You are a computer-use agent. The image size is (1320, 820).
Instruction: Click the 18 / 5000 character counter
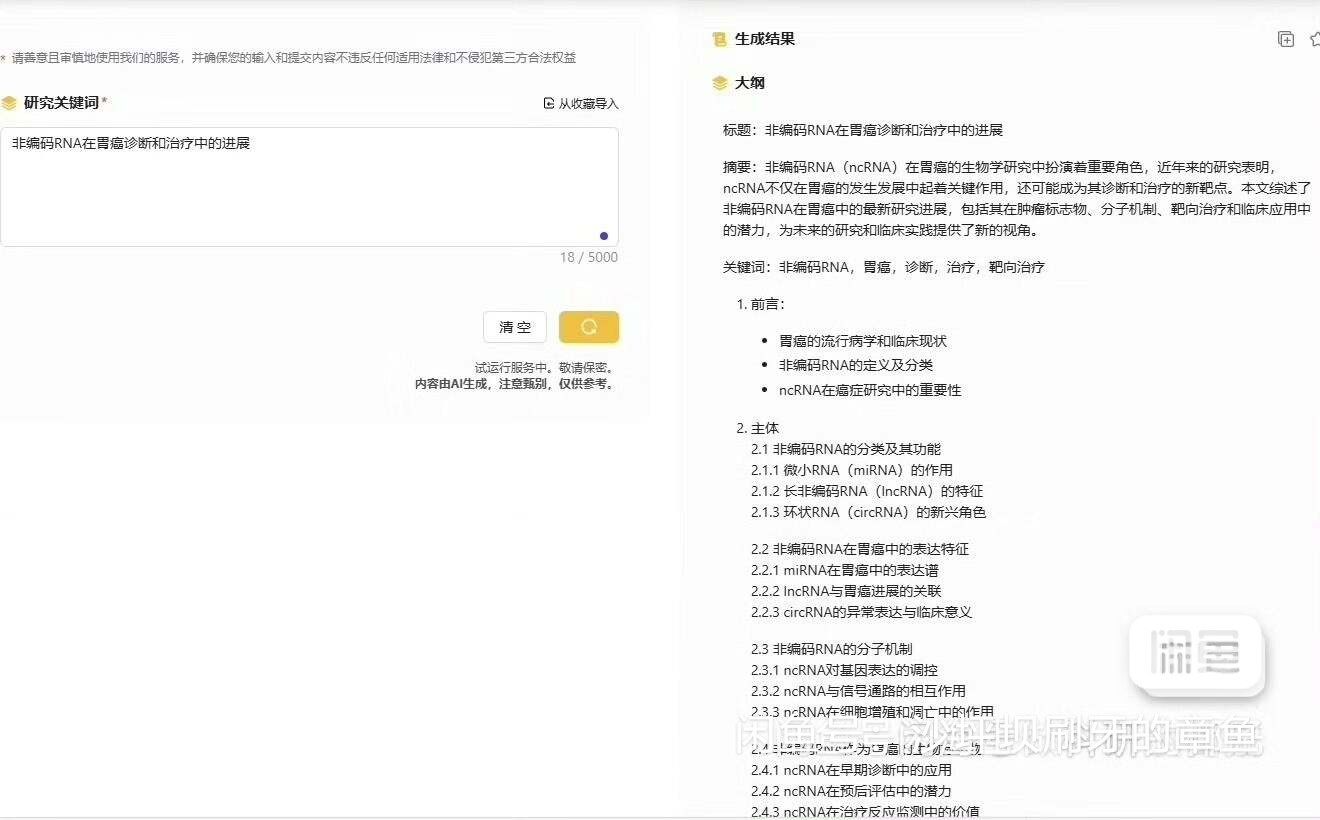coord(589,257)
